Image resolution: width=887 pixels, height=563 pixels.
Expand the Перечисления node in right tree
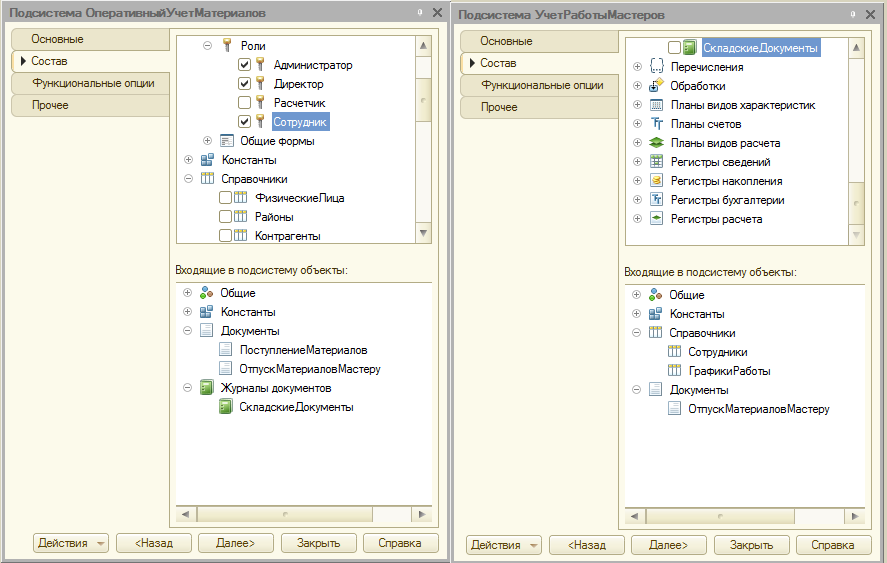click(x=637, y=67)
